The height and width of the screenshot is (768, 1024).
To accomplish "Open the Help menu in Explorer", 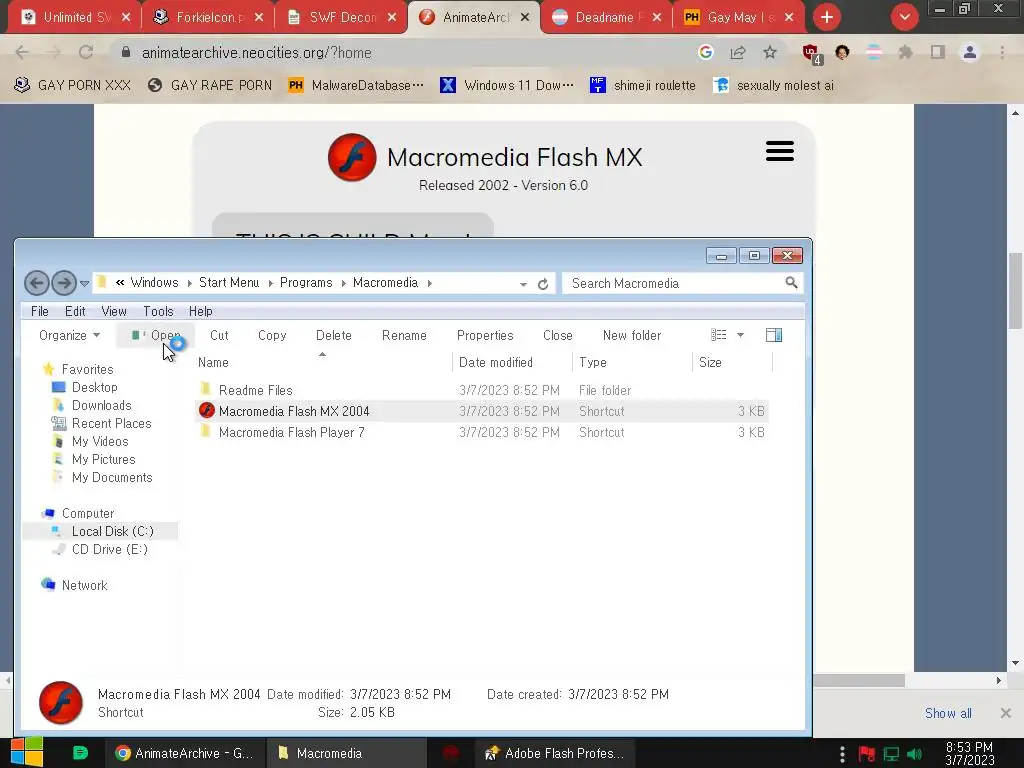I will tap(200, 312).
